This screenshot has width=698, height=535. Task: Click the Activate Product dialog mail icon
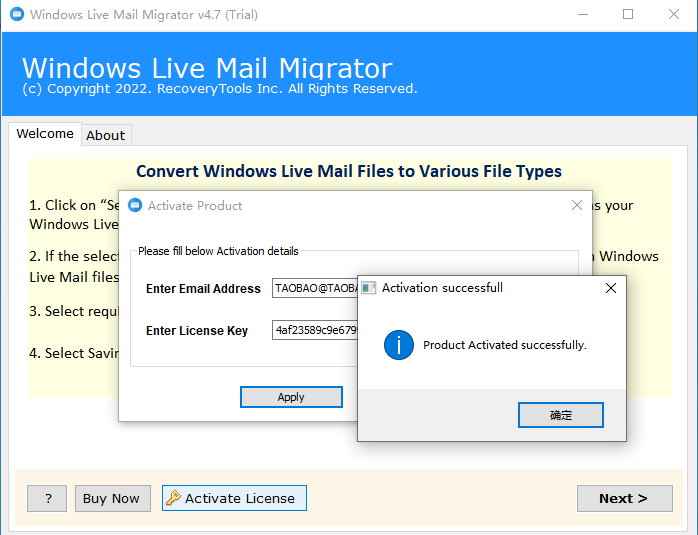[135, 205]
